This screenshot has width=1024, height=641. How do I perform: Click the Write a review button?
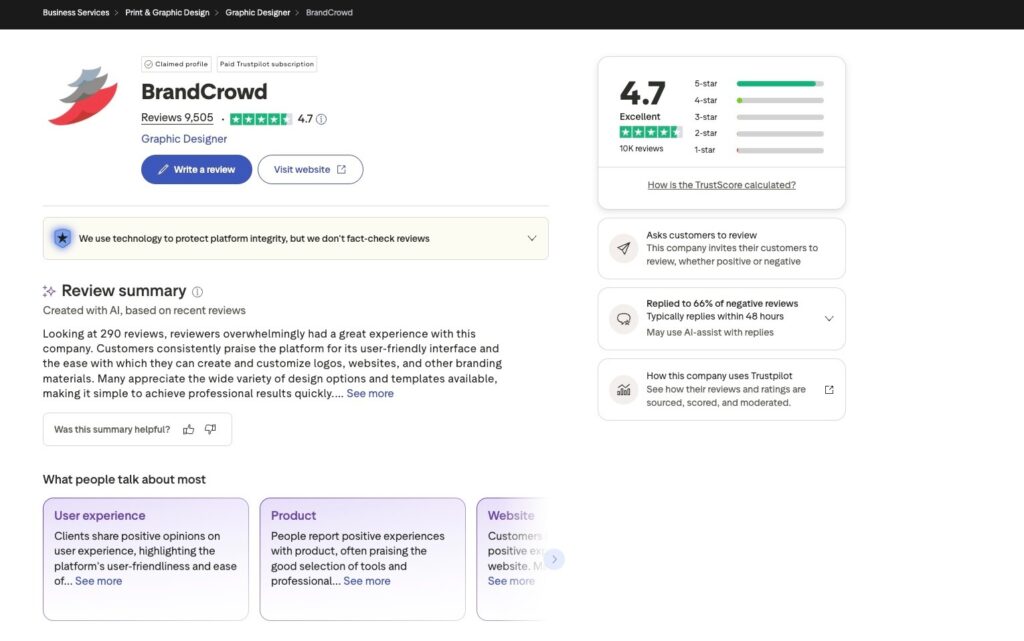click(197, 169)
